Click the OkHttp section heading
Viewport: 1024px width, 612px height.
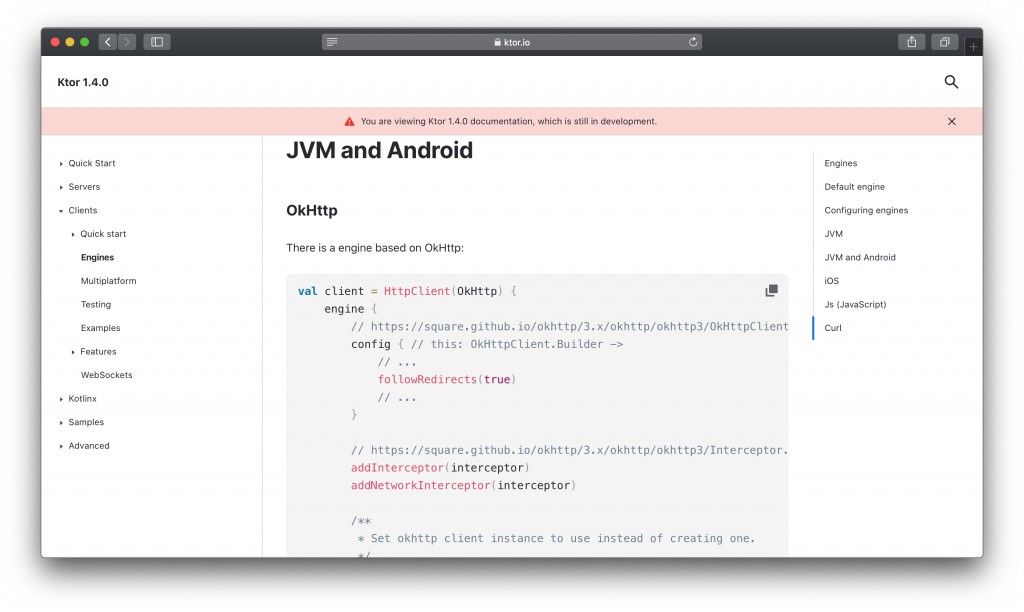click(x=312, y=210)
